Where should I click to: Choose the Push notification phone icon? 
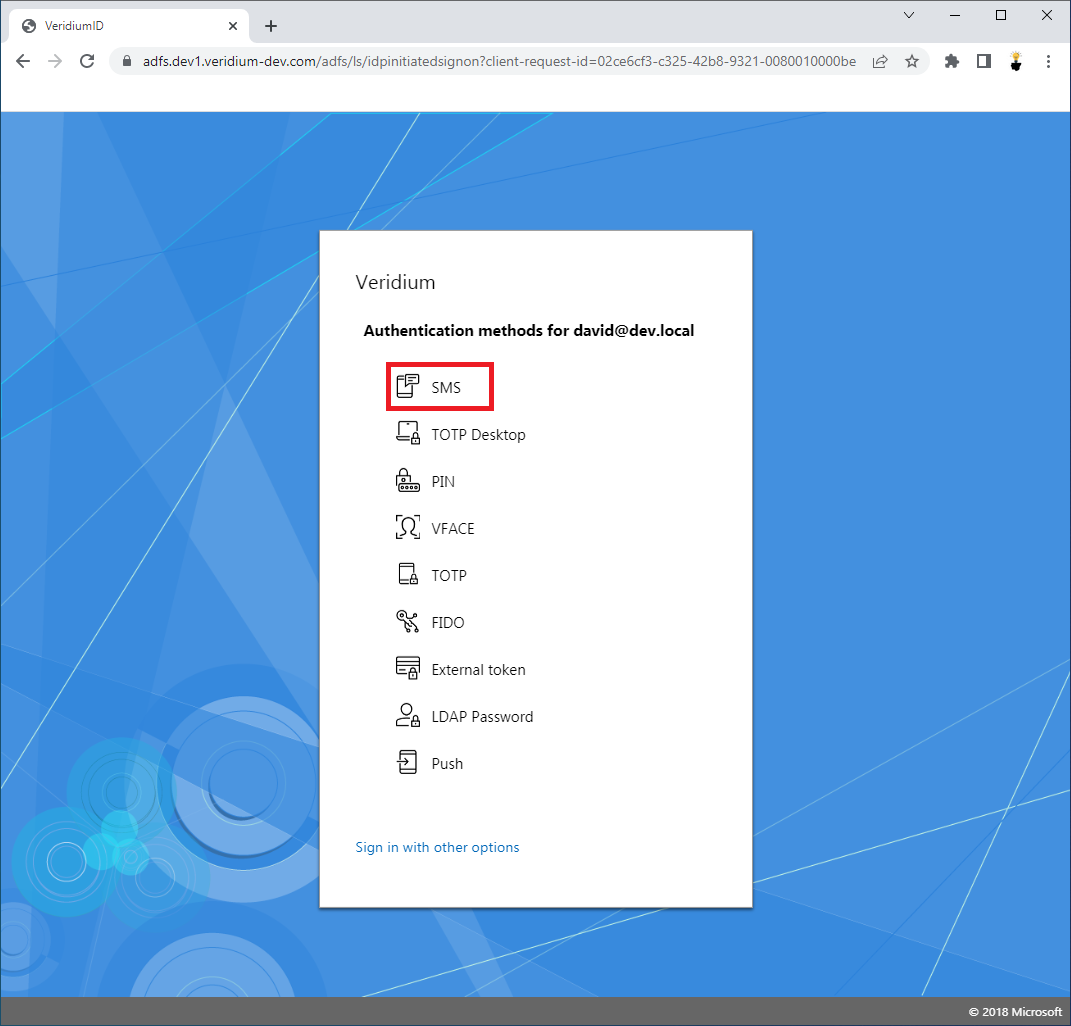tap(408, 763)
